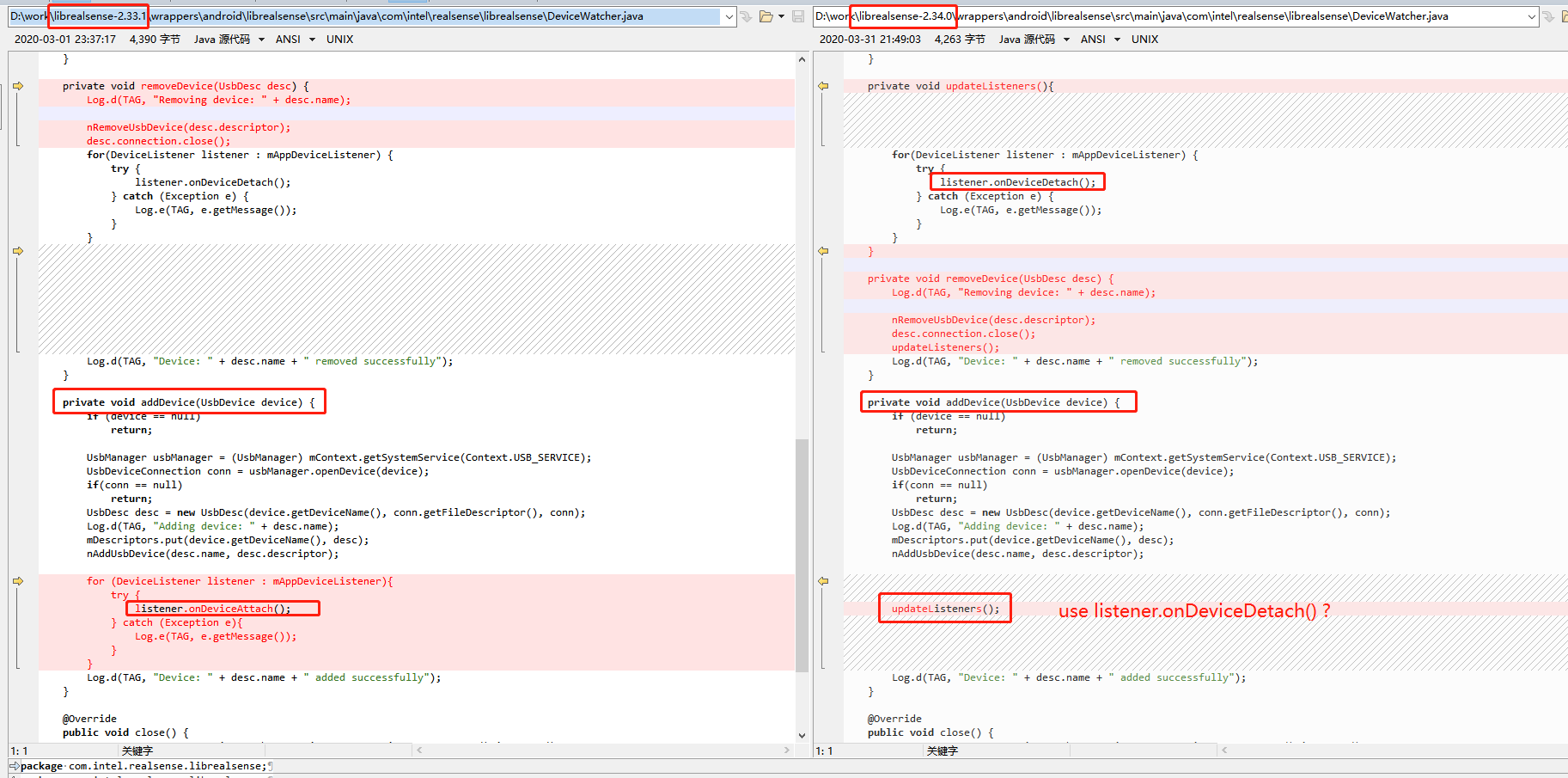The height and width of the screenshot is (778, 1568).
Task: Click the left pane file path field
Action: pyautogui.click(x=365, y=16)
